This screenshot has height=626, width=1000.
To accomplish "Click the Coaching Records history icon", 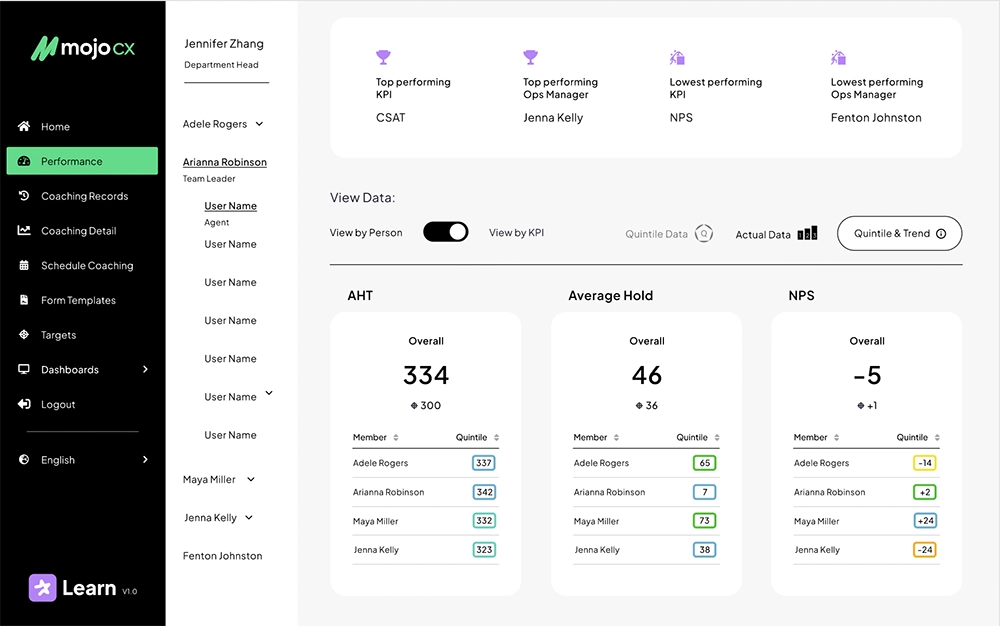I will click(x=24, y=196).
